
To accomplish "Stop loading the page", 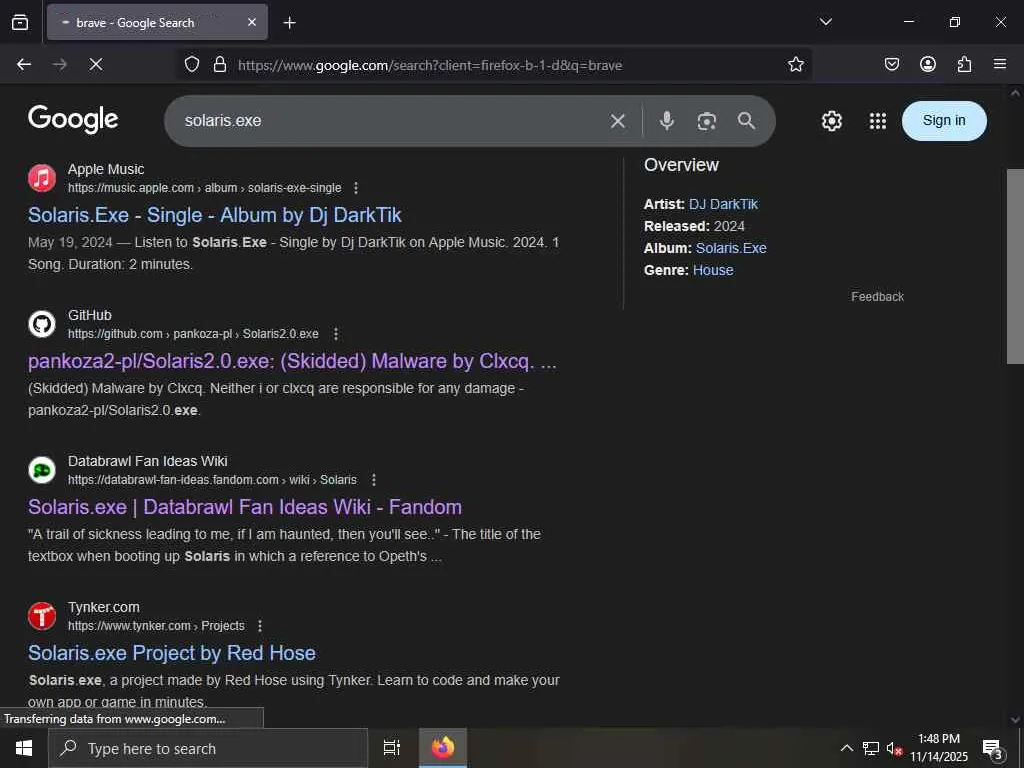I will point(95,64).
